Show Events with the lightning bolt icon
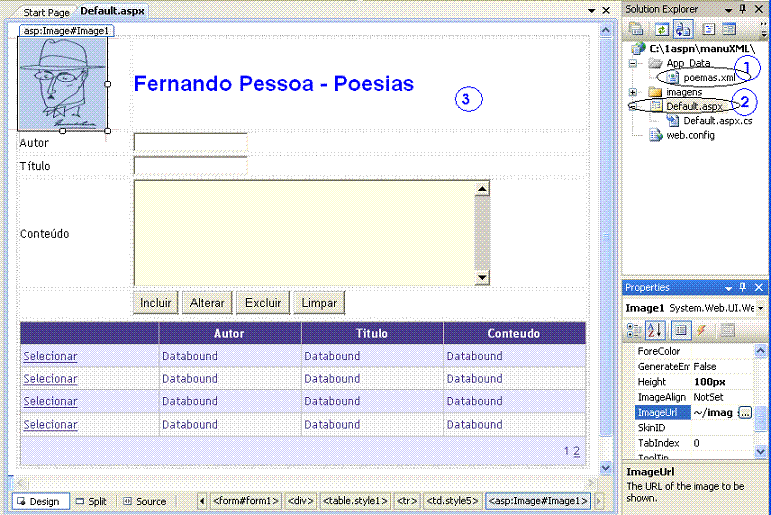 click(702, 331)
